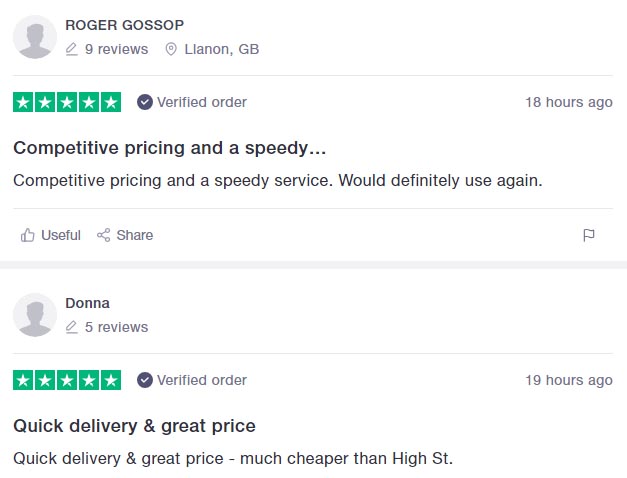Viewport: 627px width, 478px height.
Task: Click the pencil icon beside 5 reviews
Action: pyautogui.click(x=72, y=327)
